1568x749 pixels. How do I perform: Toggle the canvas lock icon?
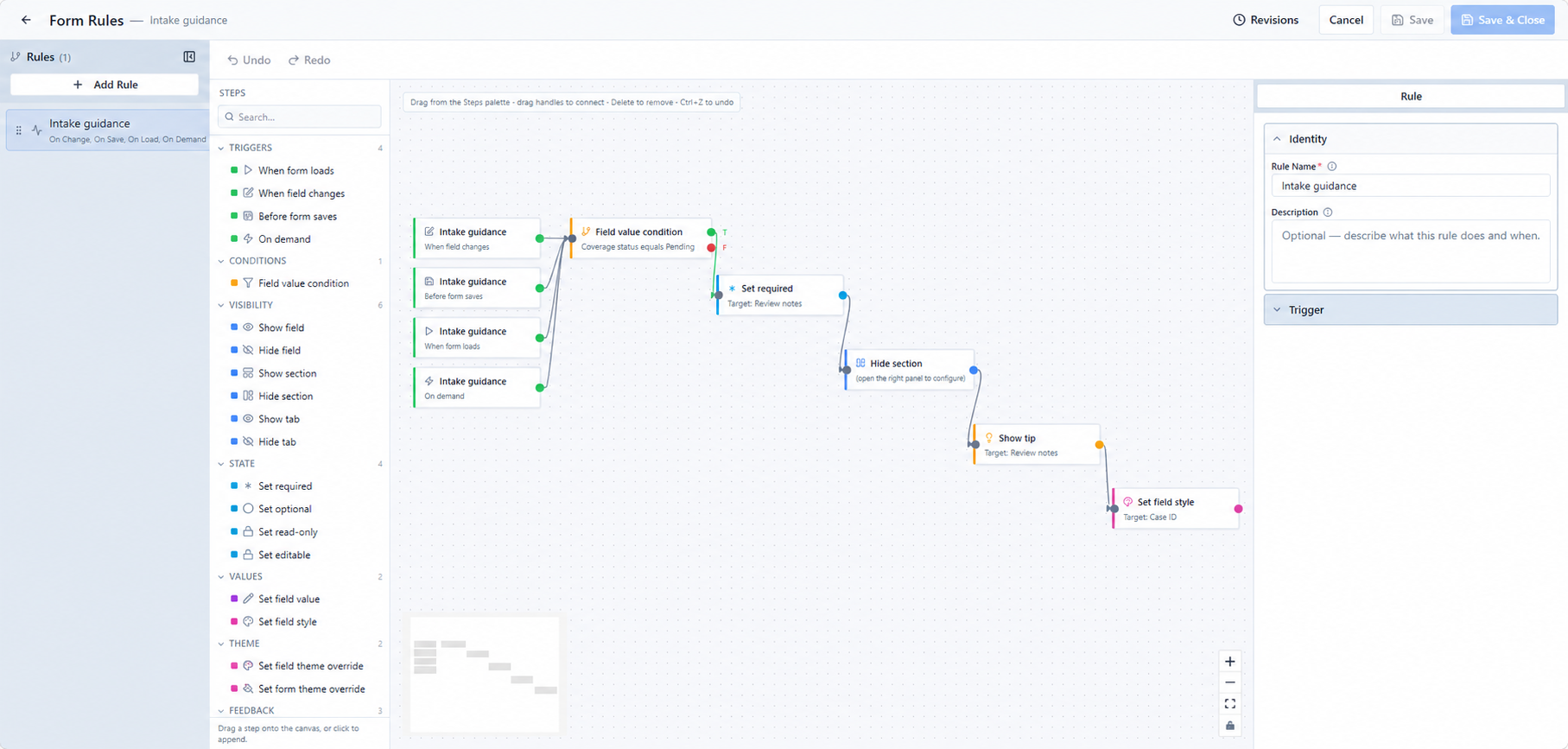click(1230, 726)
